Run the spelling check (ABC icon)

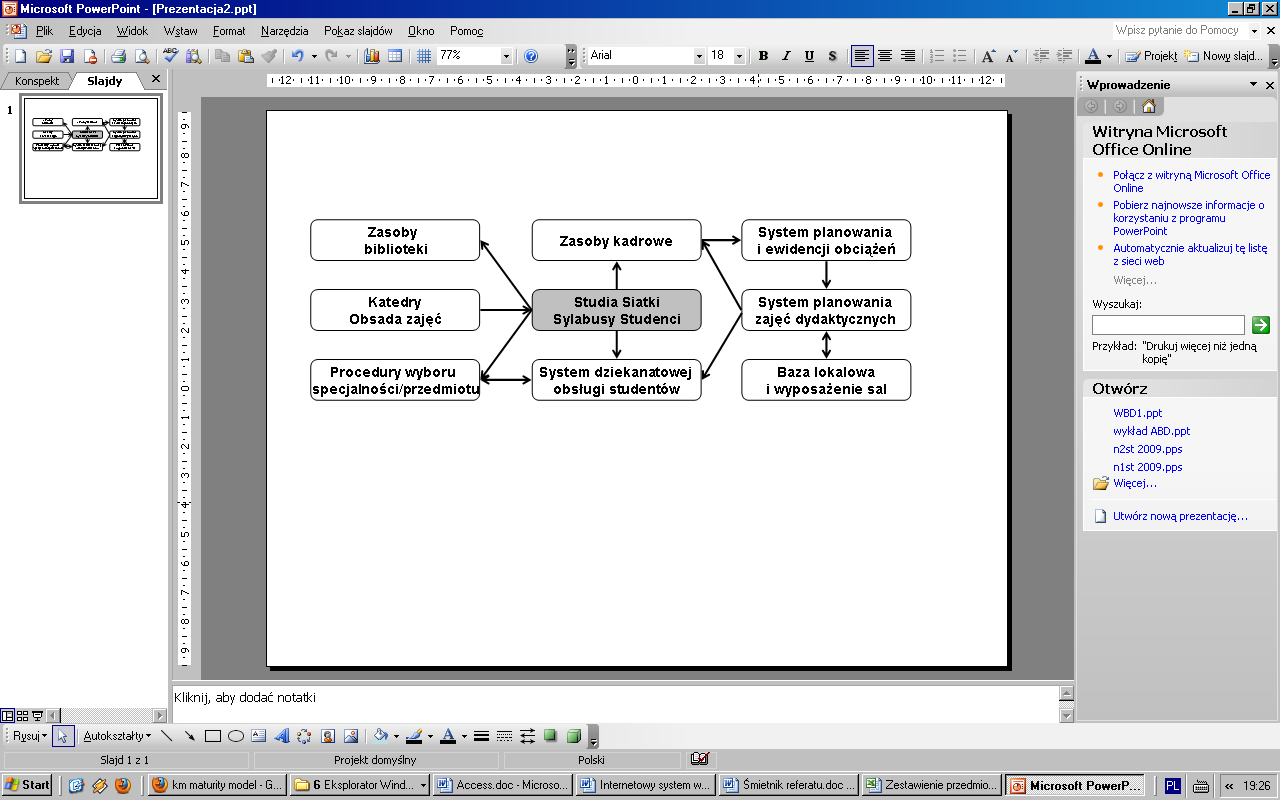(x=170, y=56)
